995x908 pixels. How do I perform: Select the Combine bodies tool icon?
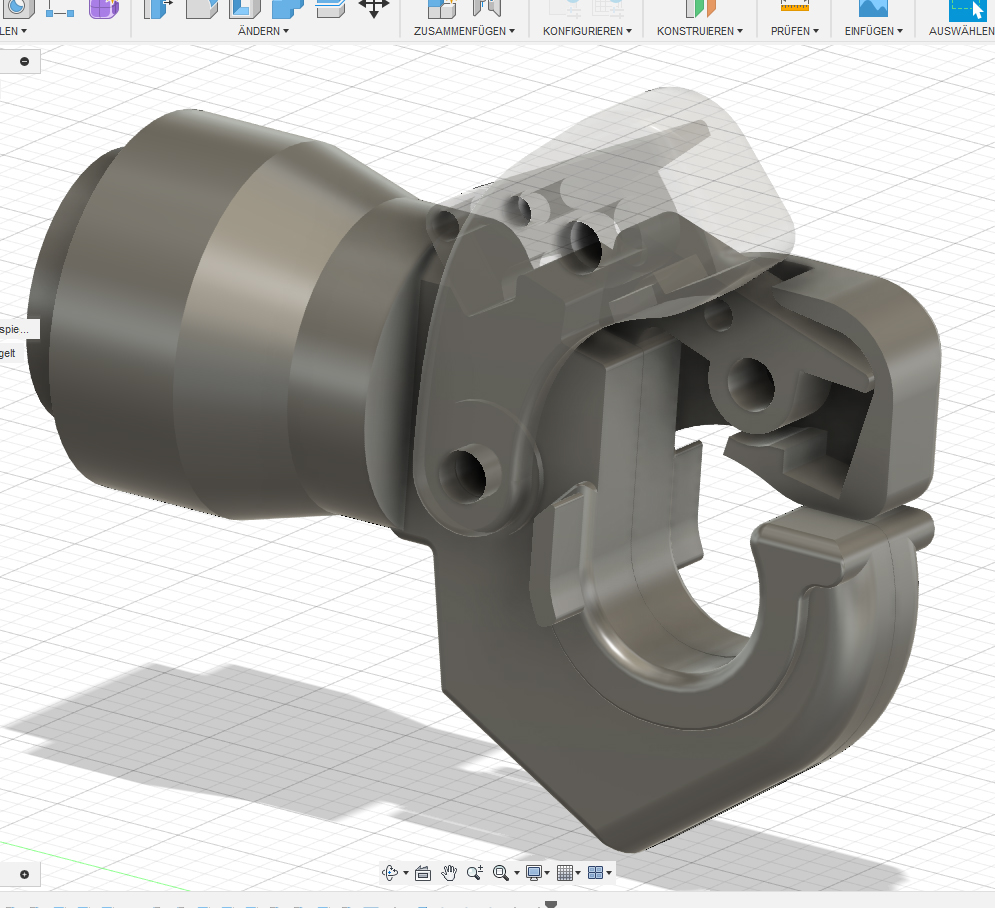287,8
